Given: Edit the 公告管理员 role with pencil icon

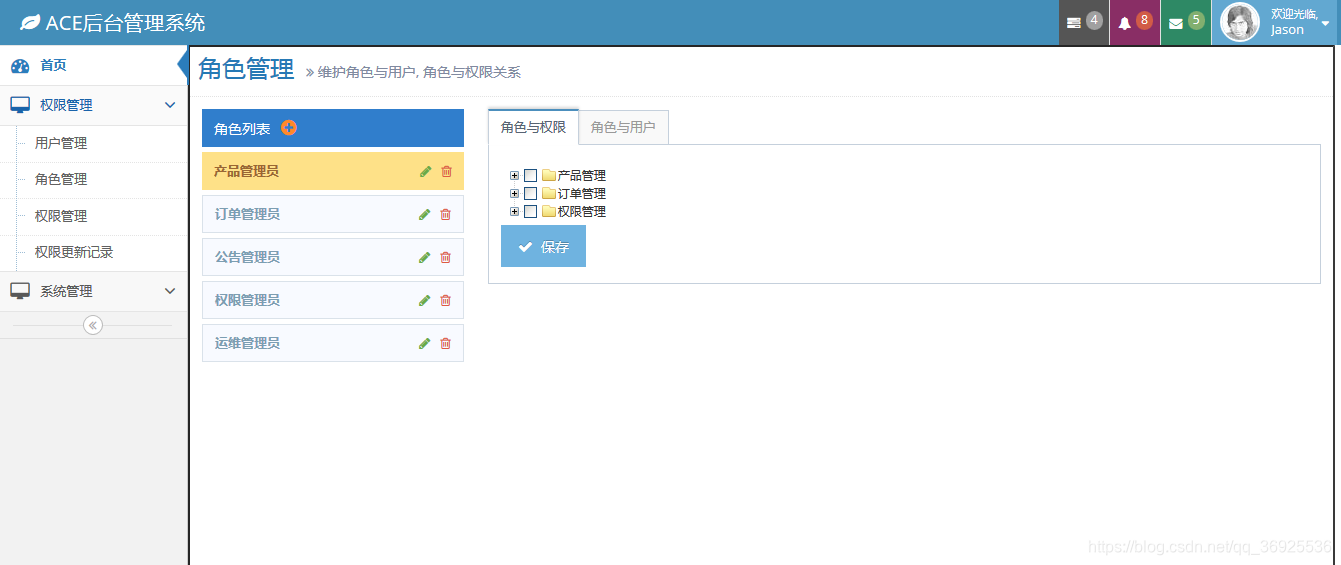Looking at the screenshot, I should (x=425, y=257).
